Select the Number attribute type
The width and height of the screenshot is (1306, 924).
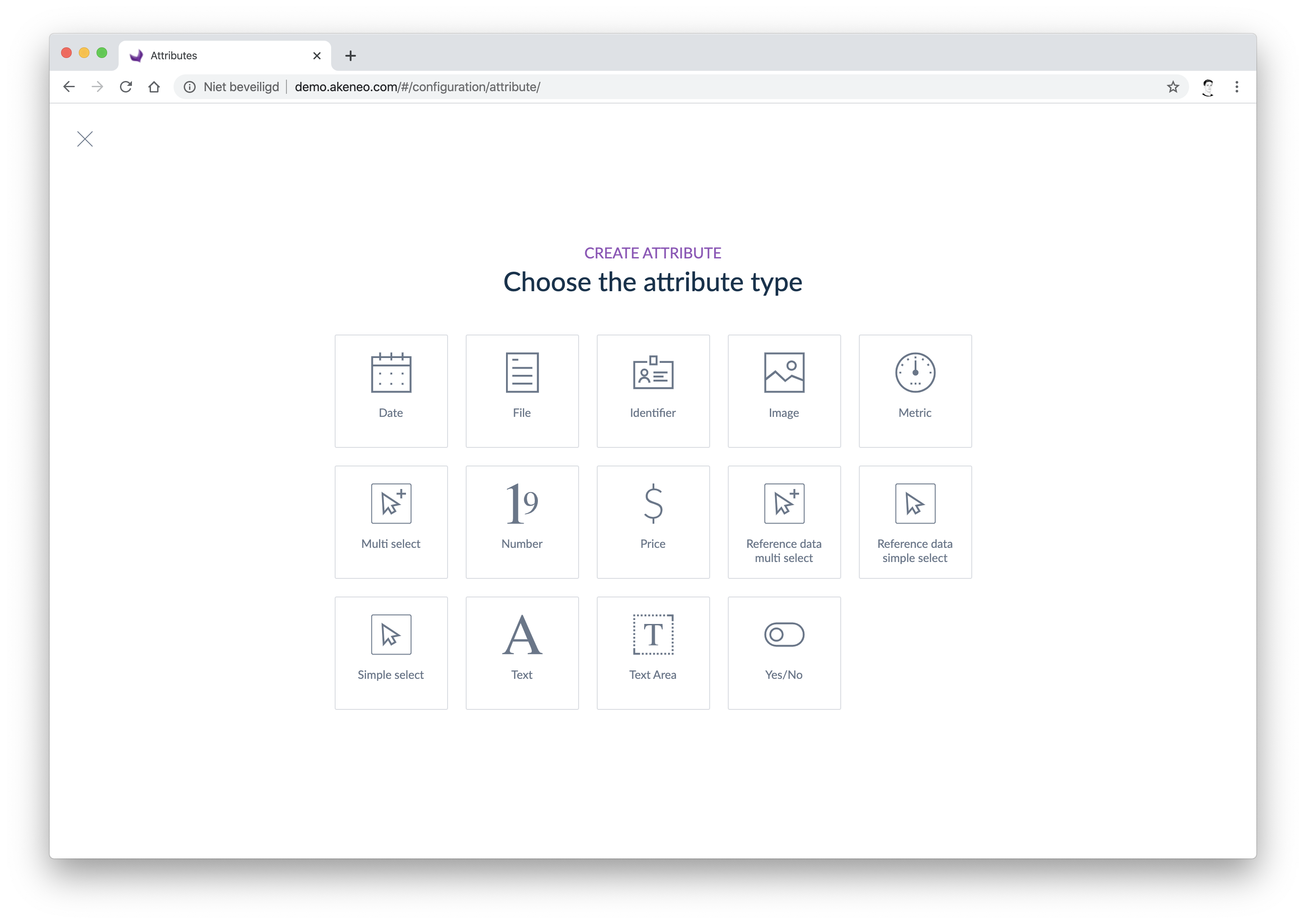(522, 520)
